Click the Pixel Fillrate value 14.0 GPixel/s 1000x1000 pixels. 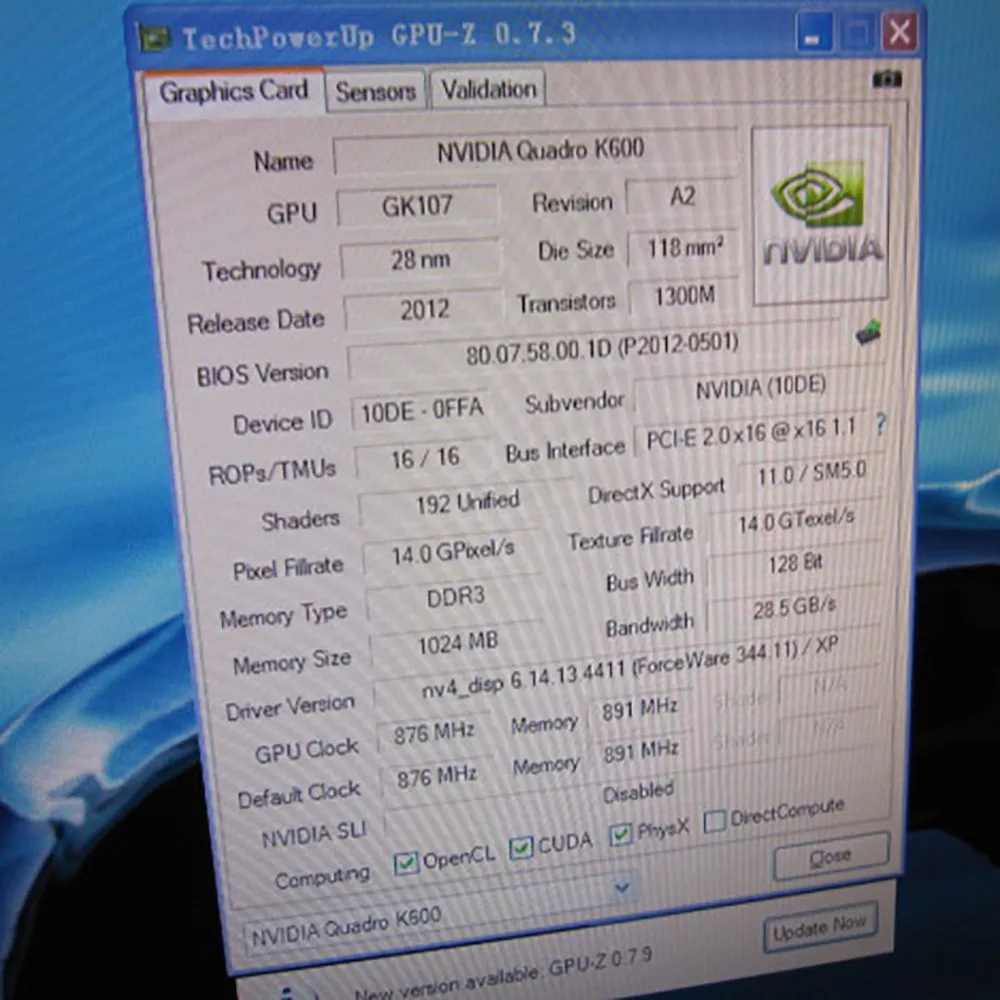coord(452,553)
